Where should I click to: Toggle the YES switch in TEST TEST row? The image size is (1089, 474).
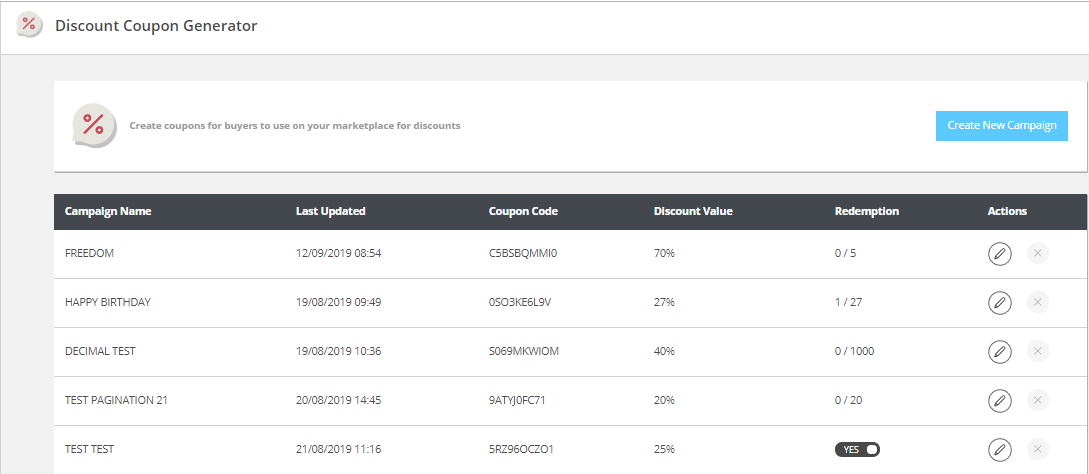point(857,450)
